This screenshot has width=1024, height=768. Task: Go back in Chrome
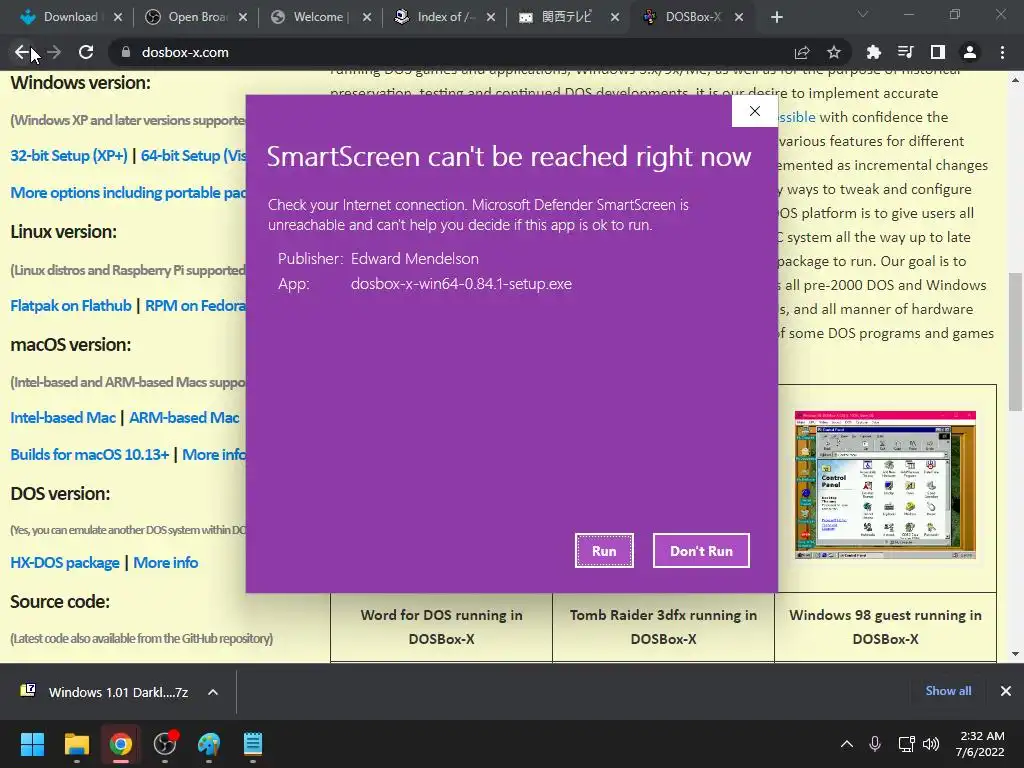pyautogui.click(x=22, y=52)
